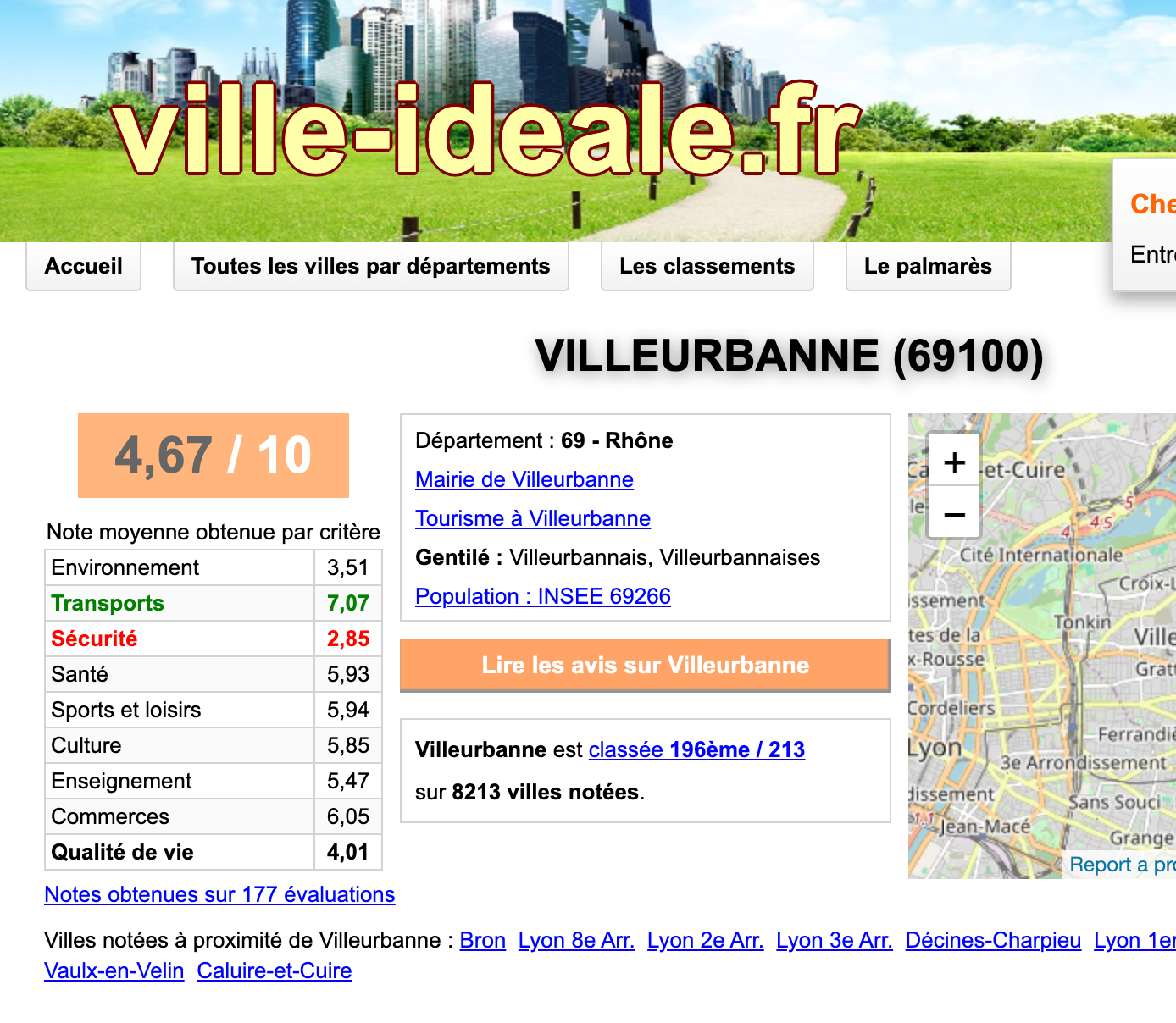Open Population INSEE 69266 link

pyautogui.click(x=543, y=596)
